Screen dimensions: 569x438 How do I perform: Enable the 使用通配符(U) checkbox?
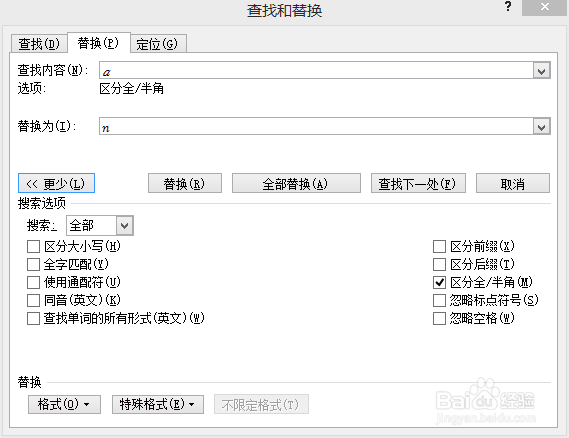coord(33,282)
